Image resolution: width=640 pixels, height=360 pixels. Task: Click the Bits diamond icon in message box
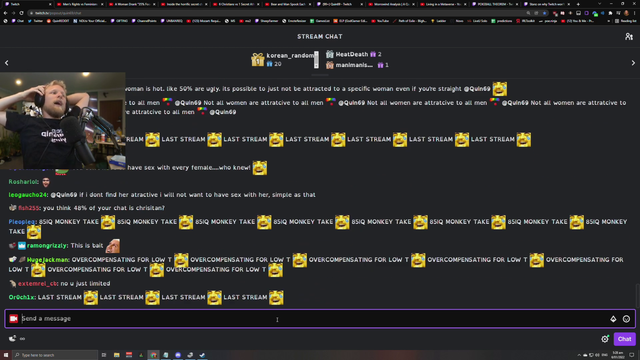[x=613, y=319]
